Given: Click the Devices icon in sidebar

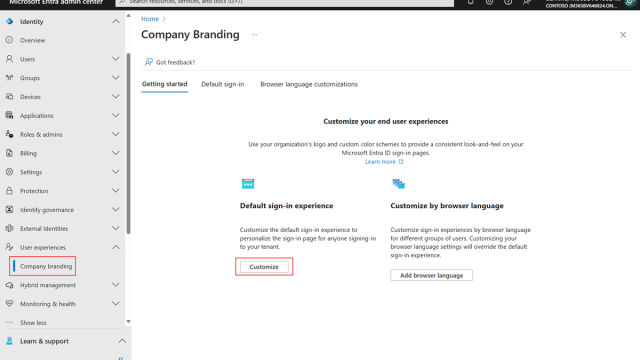Looking at the screenshot, I should 9,97.
